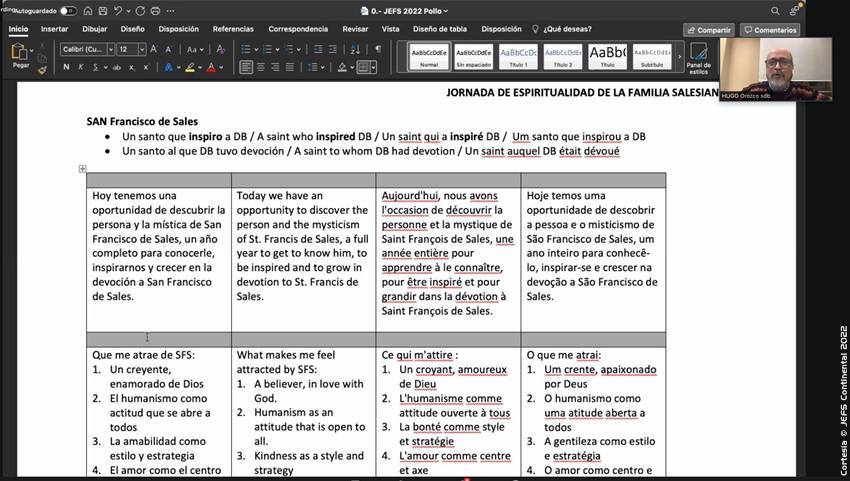Click the Comentarios button
The height and width of the screenshot is (481, 850).
click(x=770, y=30)
